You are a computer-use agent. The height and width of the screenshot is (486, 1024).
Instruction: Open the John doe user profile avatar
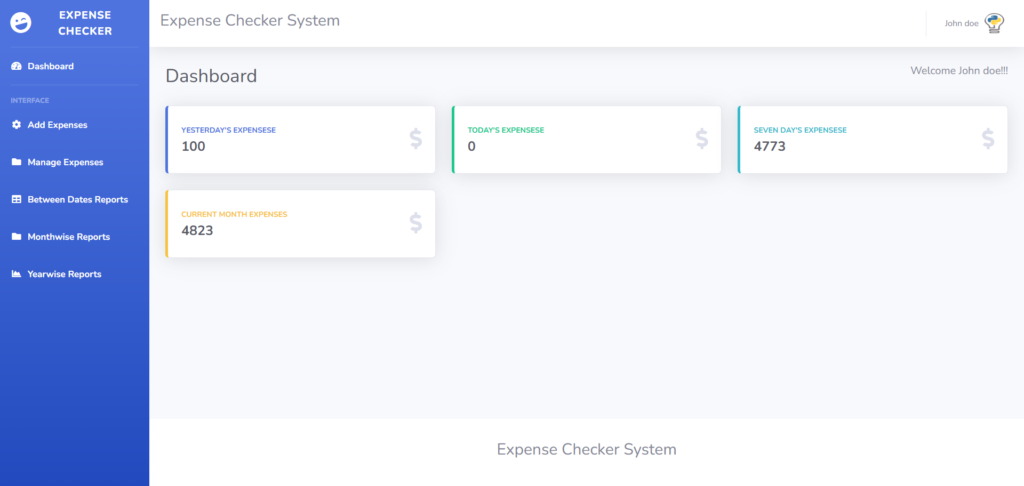tap(994, 23)
